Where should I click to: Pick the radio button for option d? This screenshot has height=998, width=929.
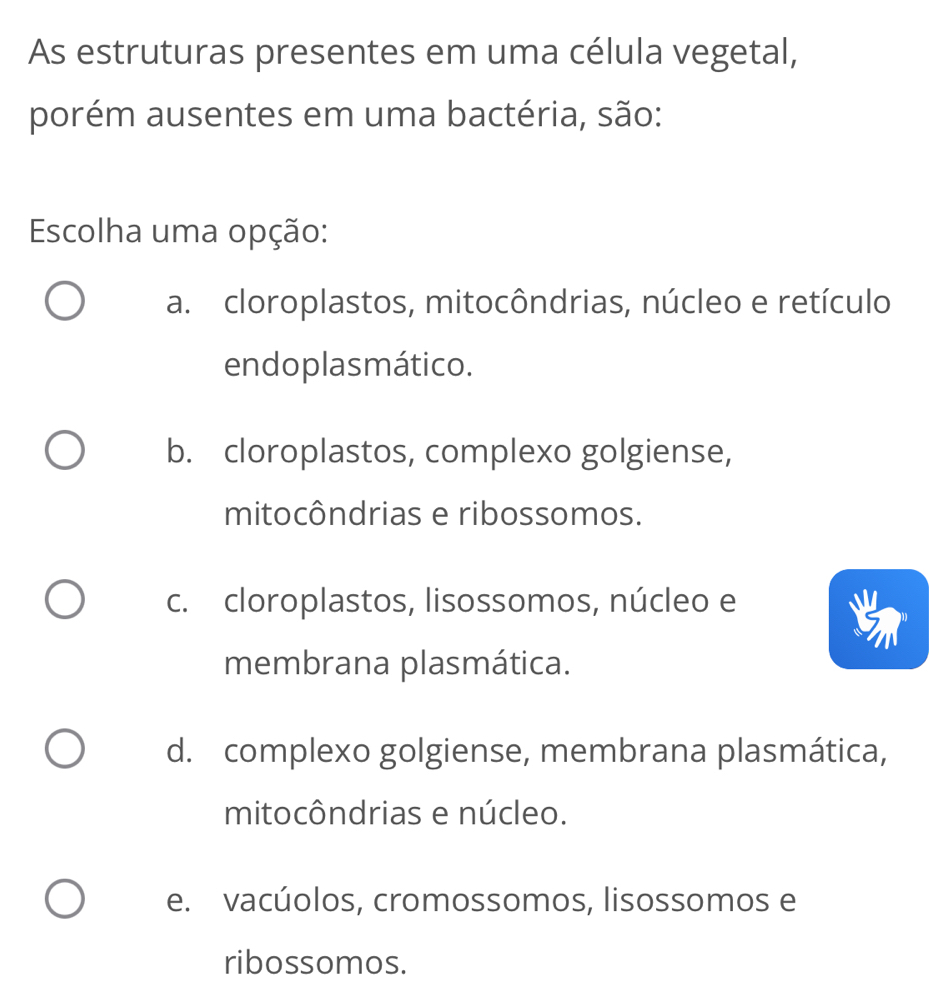(x=65, y=750)
